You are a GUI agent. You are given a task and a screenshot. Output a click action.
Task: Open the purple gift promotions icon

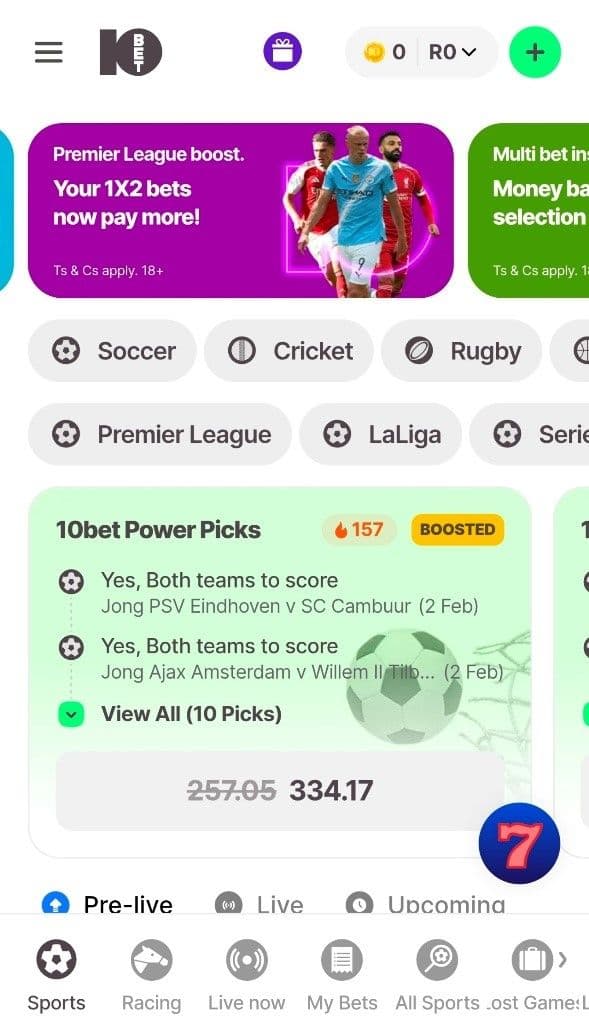(282, 51)
